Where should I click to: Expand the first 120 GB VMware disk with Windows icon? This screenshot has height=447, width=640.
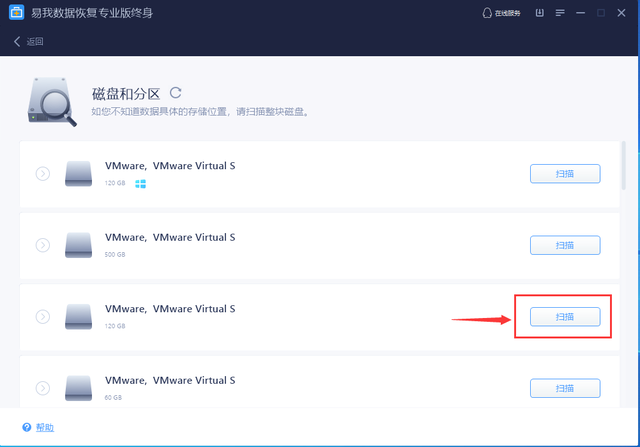(43, 173)
